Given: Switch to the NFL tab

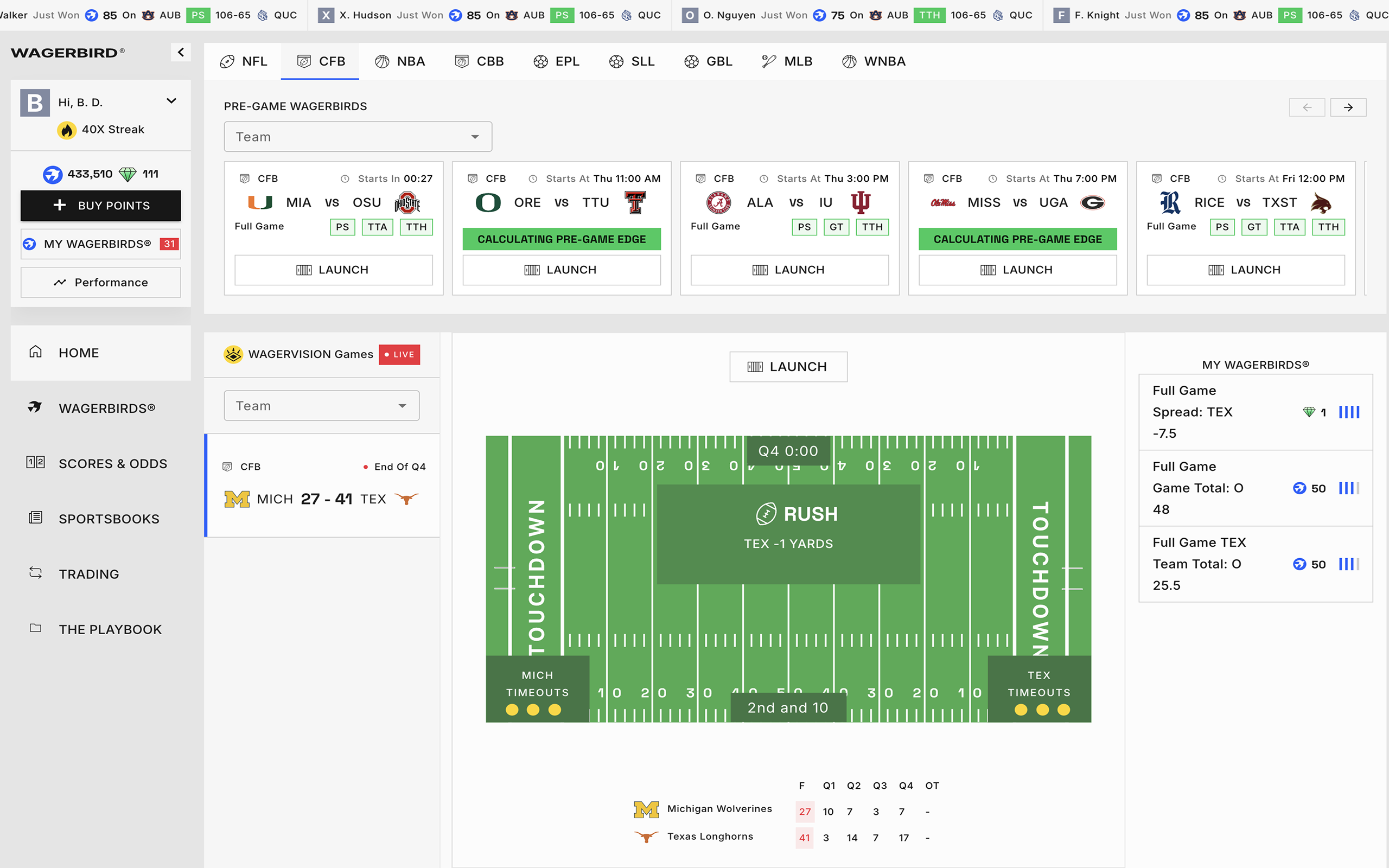Looking at the screenshot, I should (x=244, y=61).
